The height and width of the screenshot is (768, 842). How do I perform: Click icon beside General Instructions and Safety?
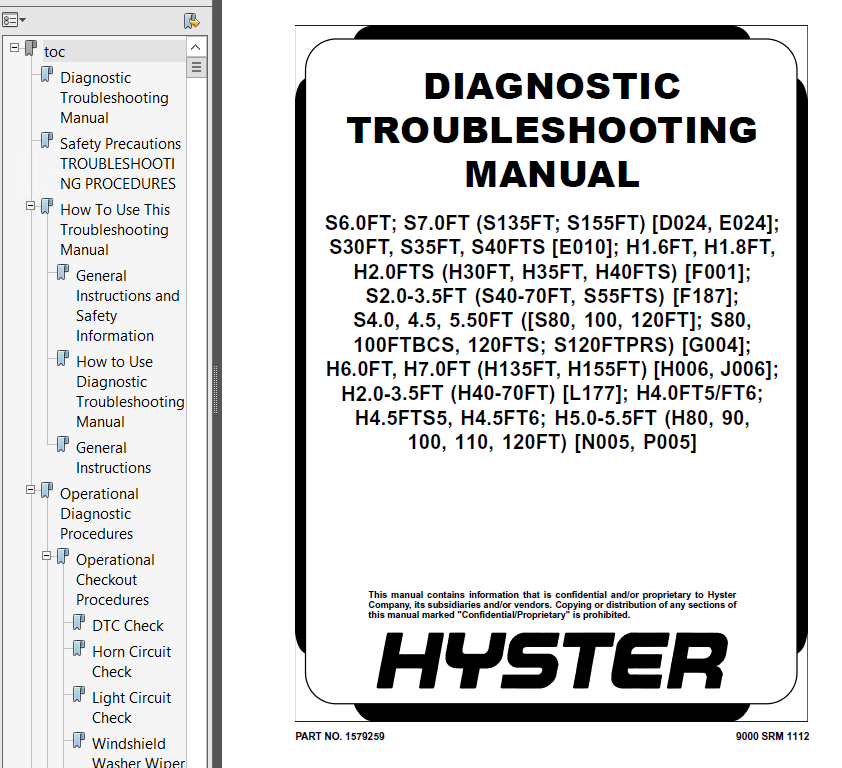[x=63, y=272]
